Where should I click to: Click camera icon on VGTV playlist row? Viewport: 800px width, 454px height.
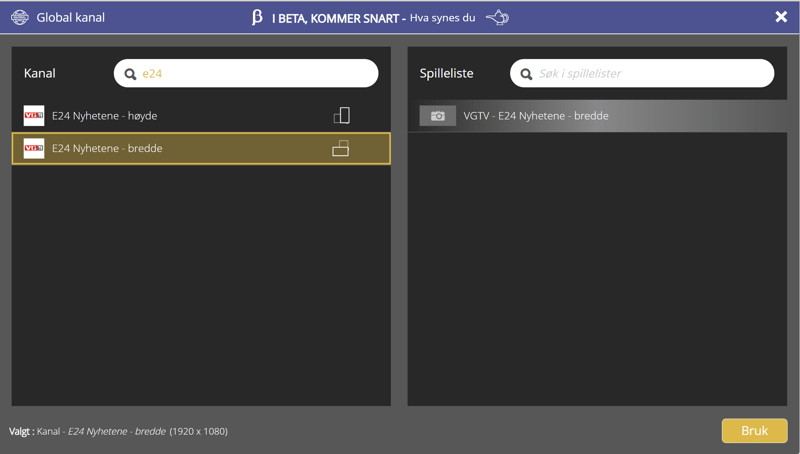point(437,116)
